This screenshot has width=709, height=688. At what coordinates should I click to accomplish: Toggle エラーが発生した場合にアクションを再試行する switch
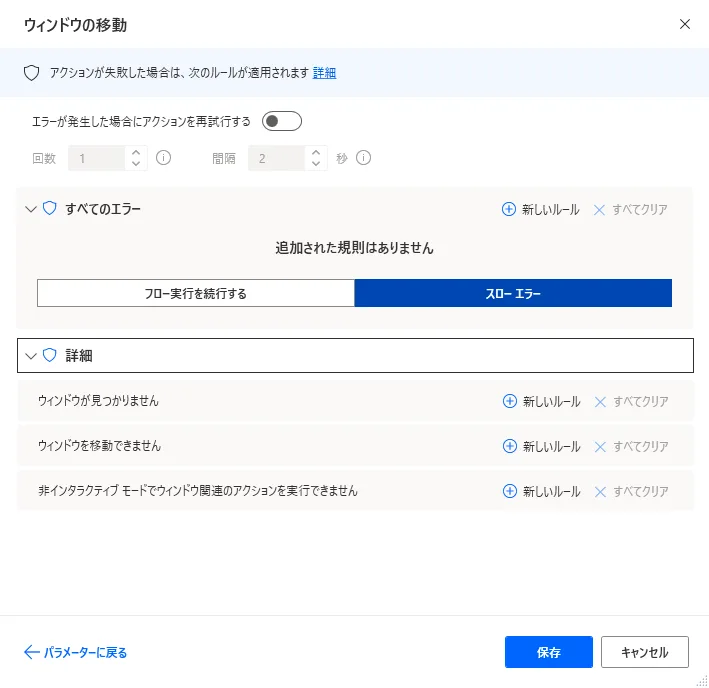tap(281, 122)
